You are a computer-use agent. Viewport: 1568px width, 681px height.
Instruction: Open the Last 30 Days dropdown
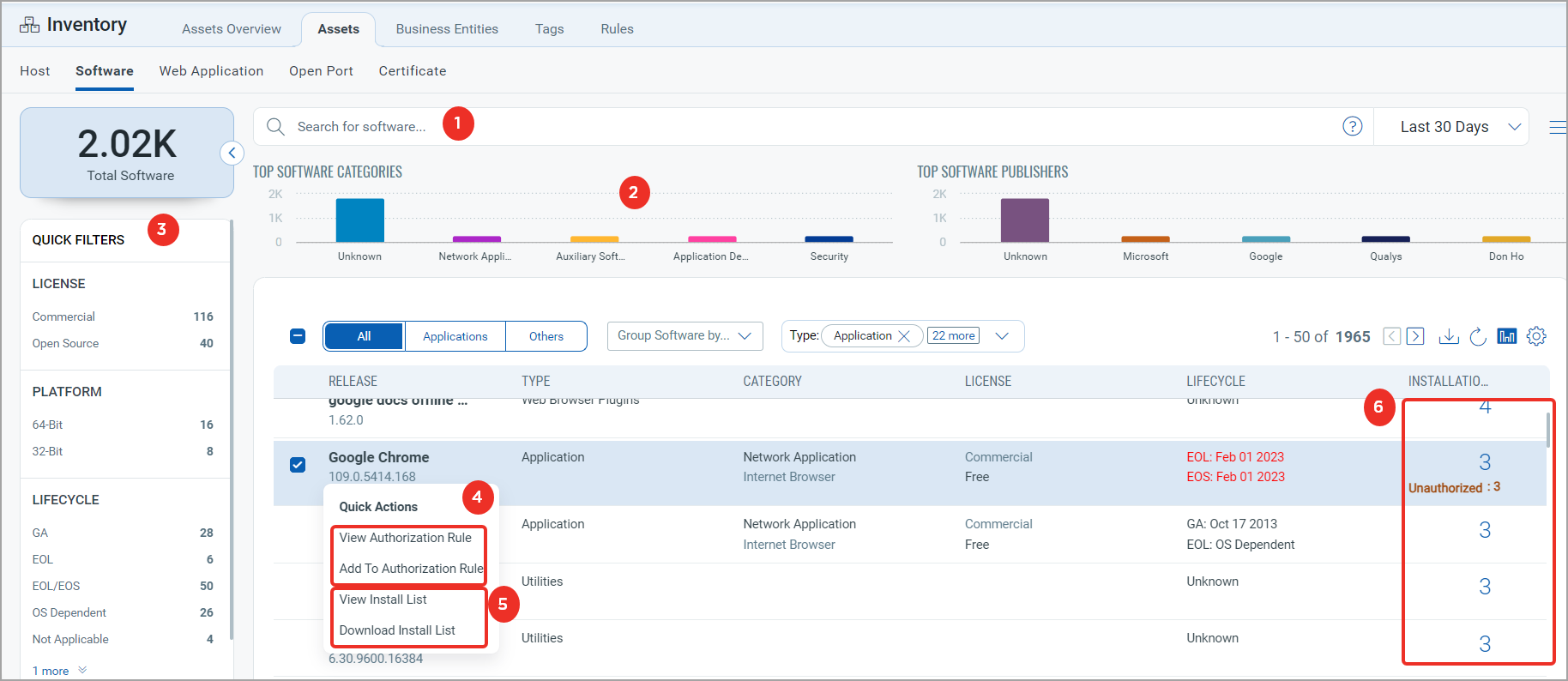click(x=1451, y=127)
